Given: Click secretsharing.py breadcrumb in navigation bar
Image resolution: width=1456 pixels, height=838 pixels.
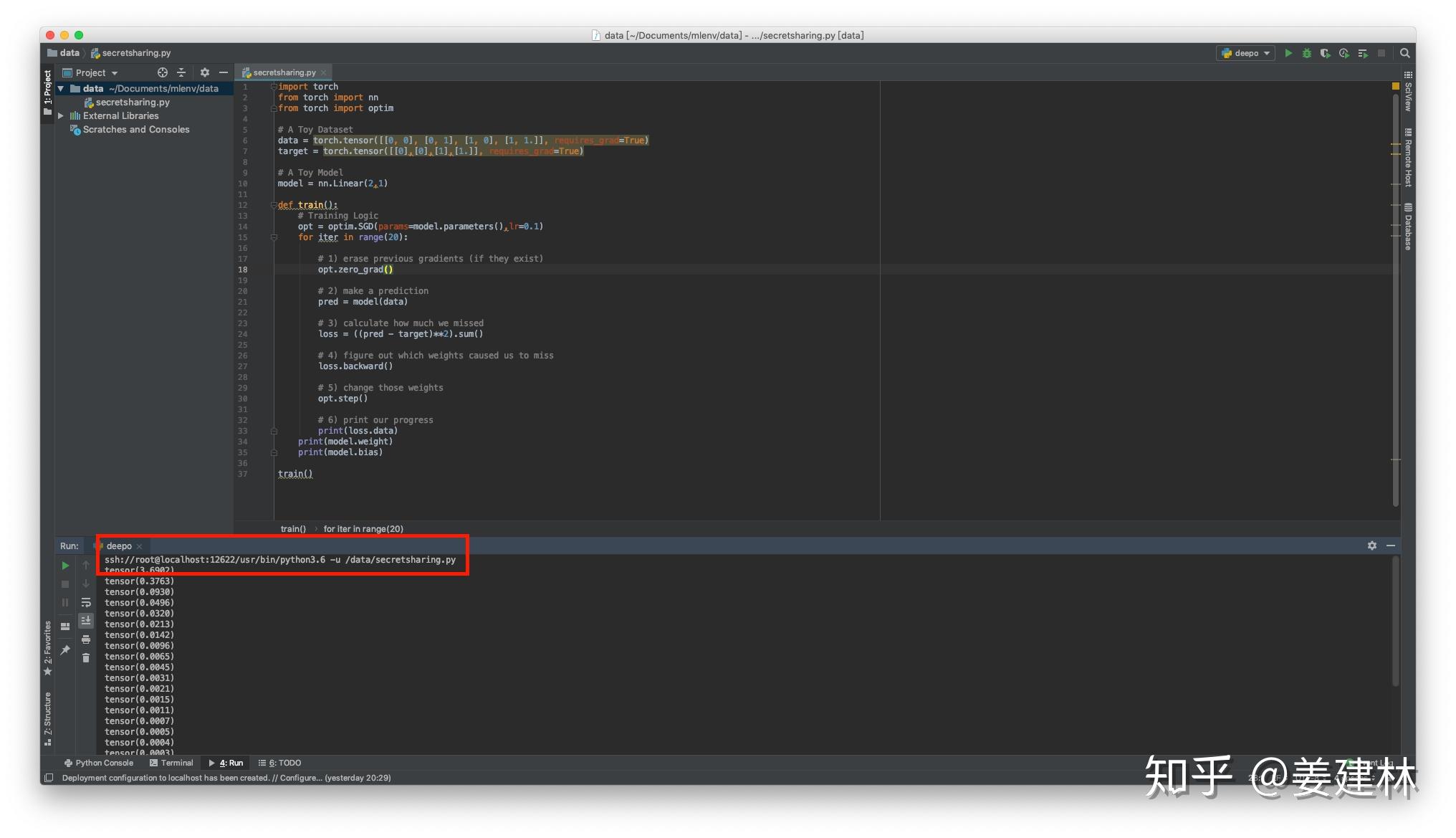Looking at the screenshot, I should [130, 53].
